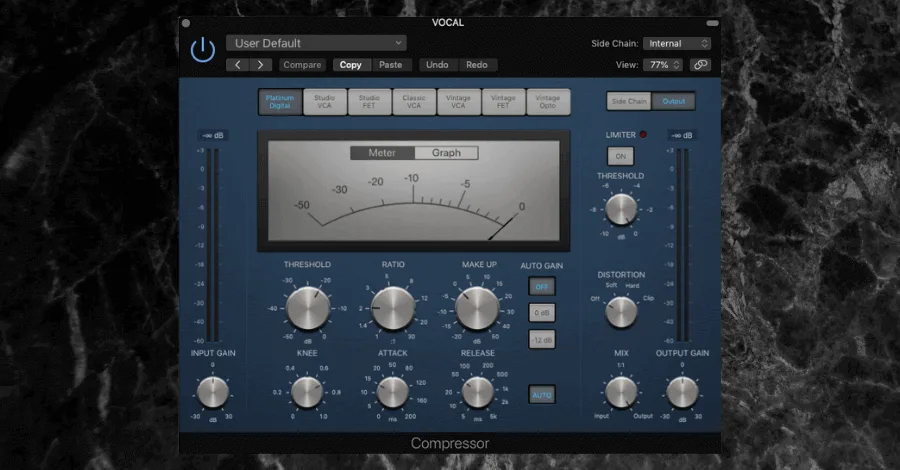Viewport: 900px width, 470px height.
Task: Click the output level -∞ dB readout
Action: pos(682,135)
